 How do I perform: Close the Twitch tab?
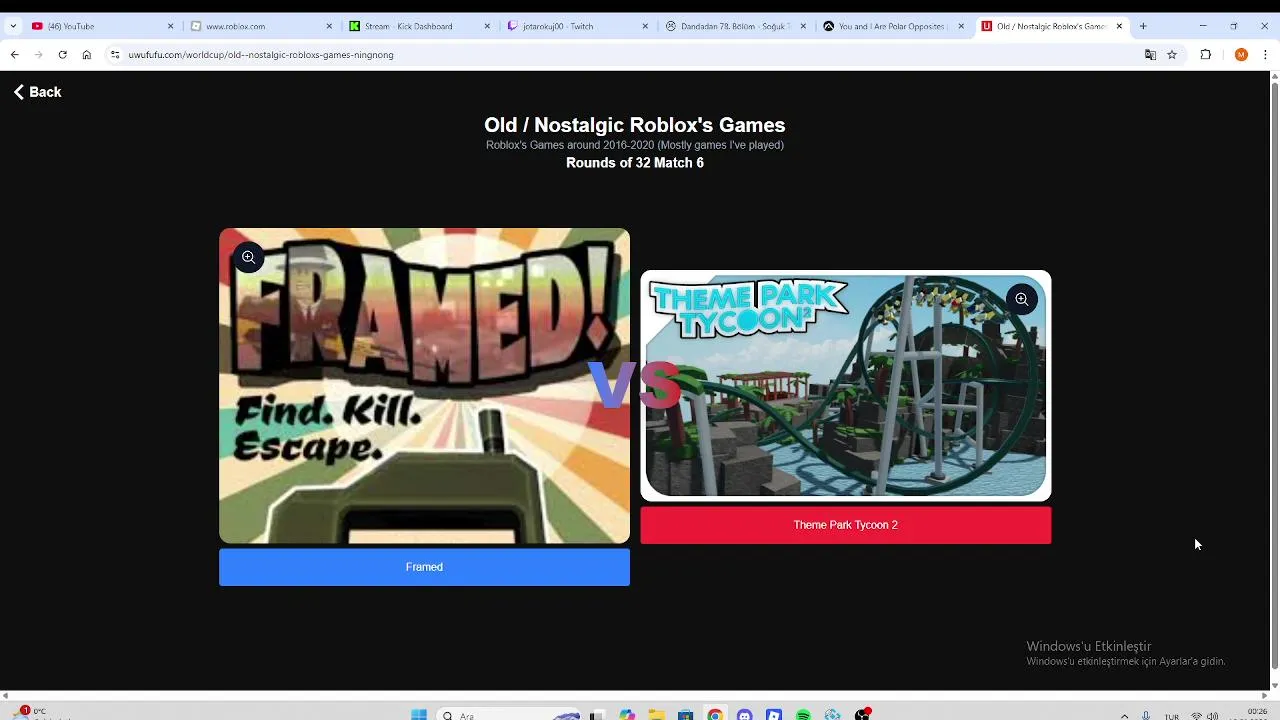coord(645,26)
